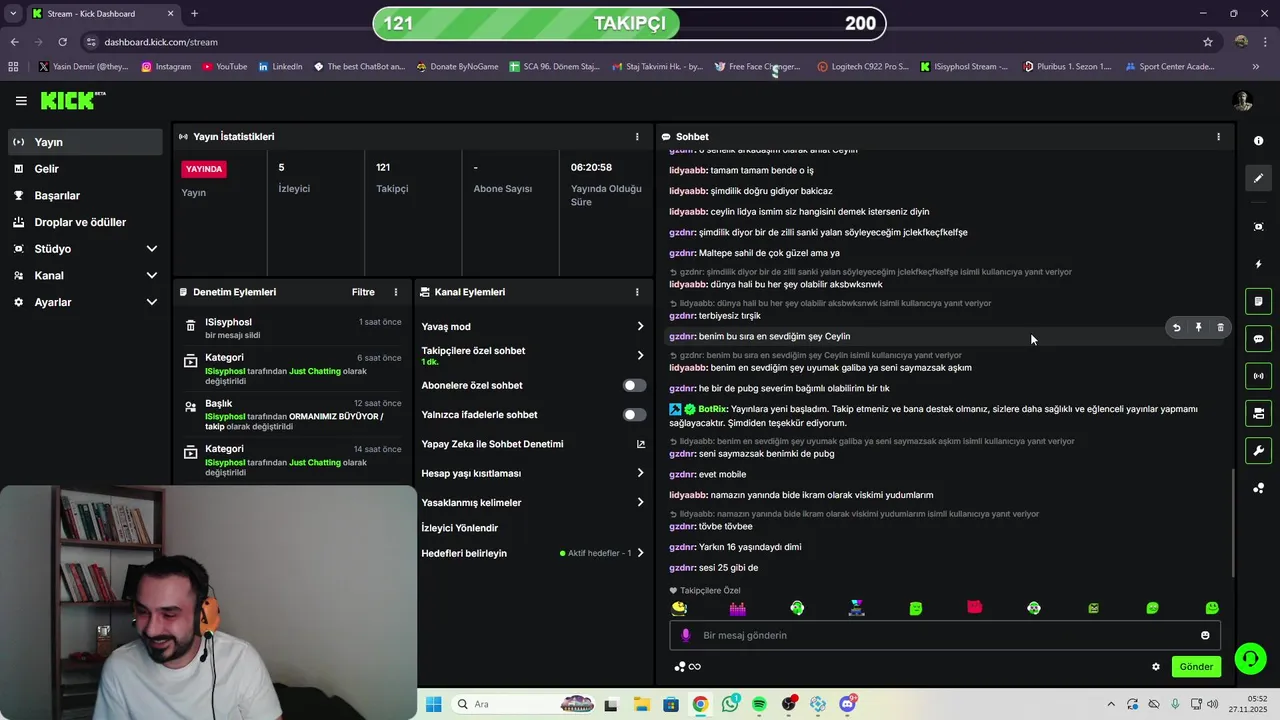Viewport: 1280px width, 720px height.
Task: Select the red square emote
Action: (x=975, y=607)
